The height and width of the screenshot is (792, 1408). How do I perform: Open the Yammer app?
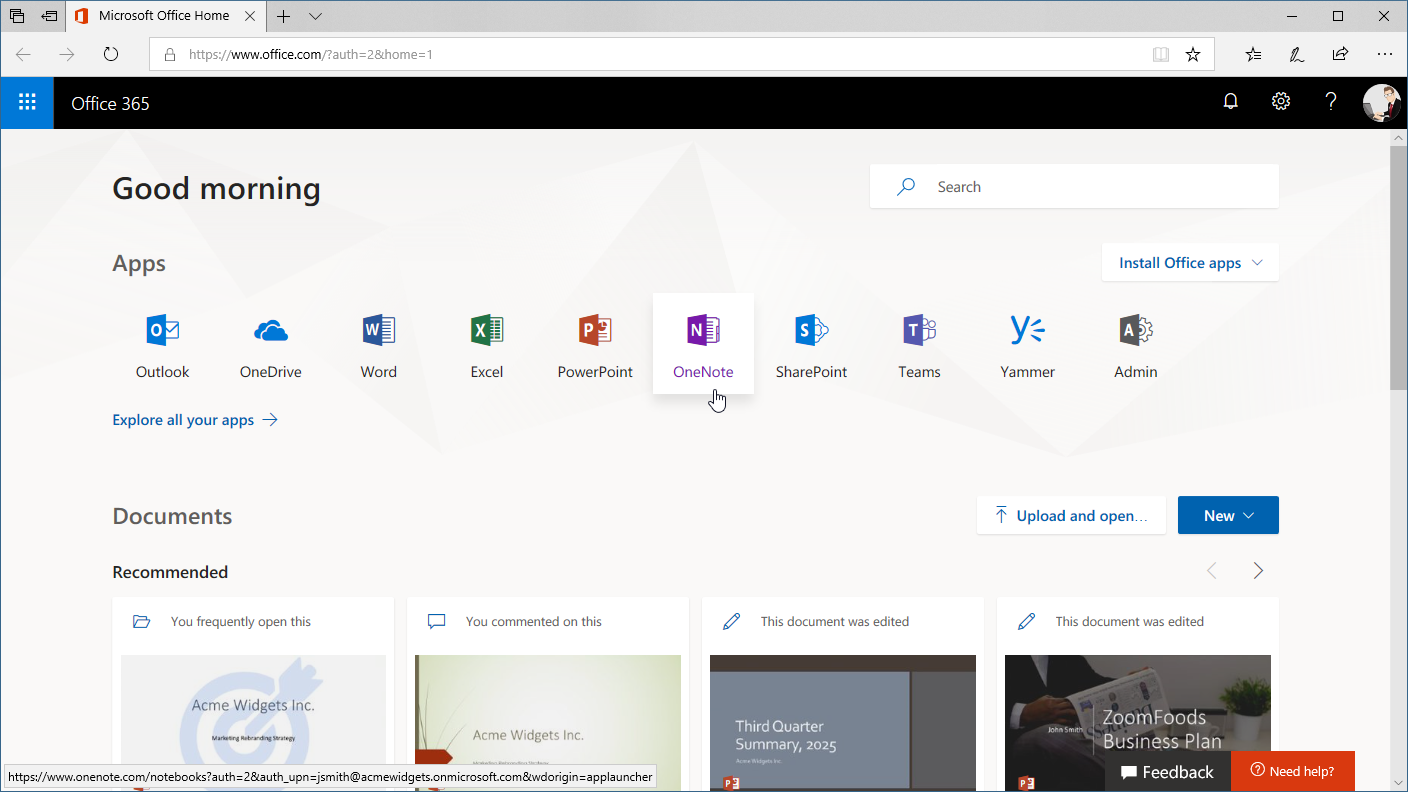1027,344
